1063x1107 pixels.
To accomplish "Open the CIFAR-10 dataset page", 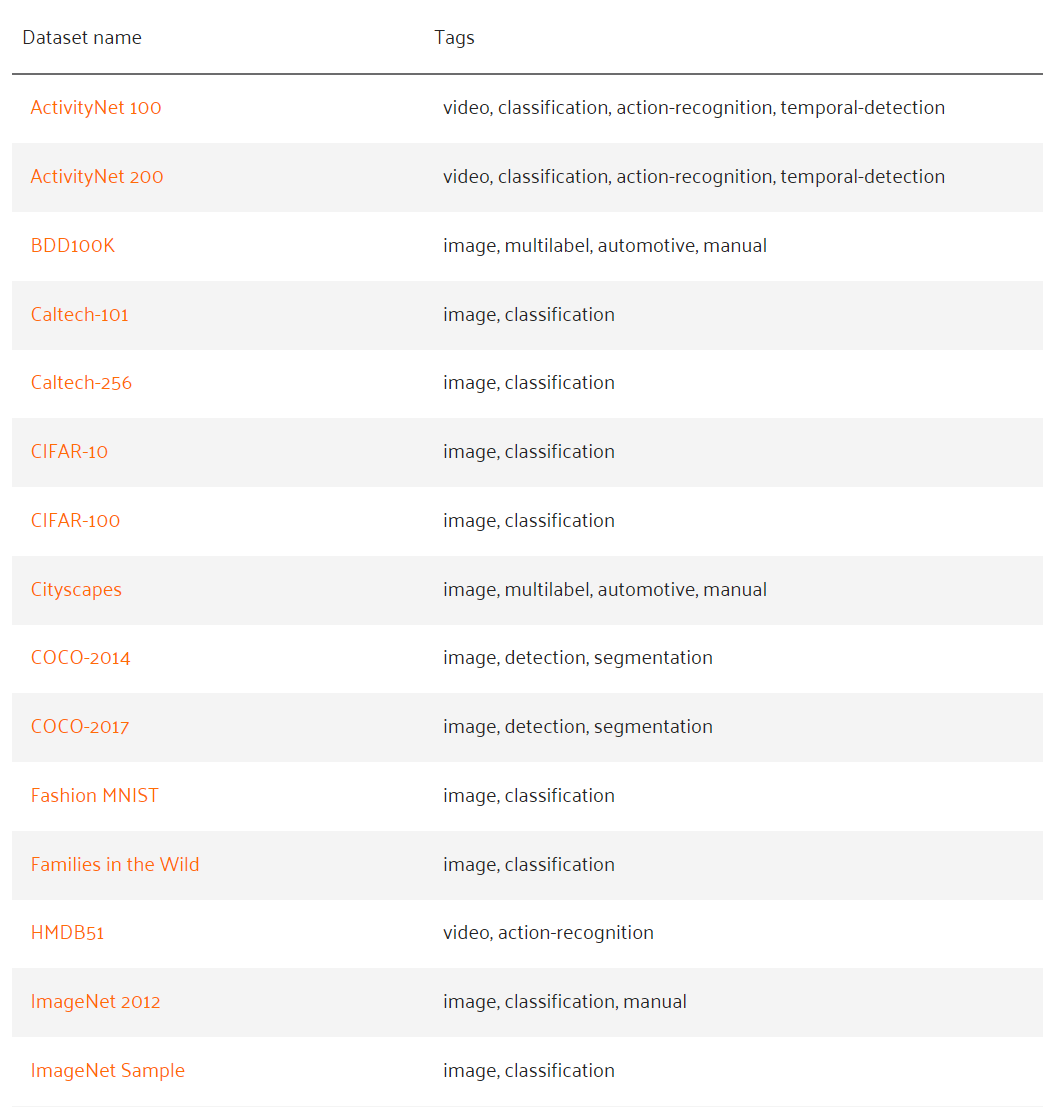I will [x=69, y=452].
